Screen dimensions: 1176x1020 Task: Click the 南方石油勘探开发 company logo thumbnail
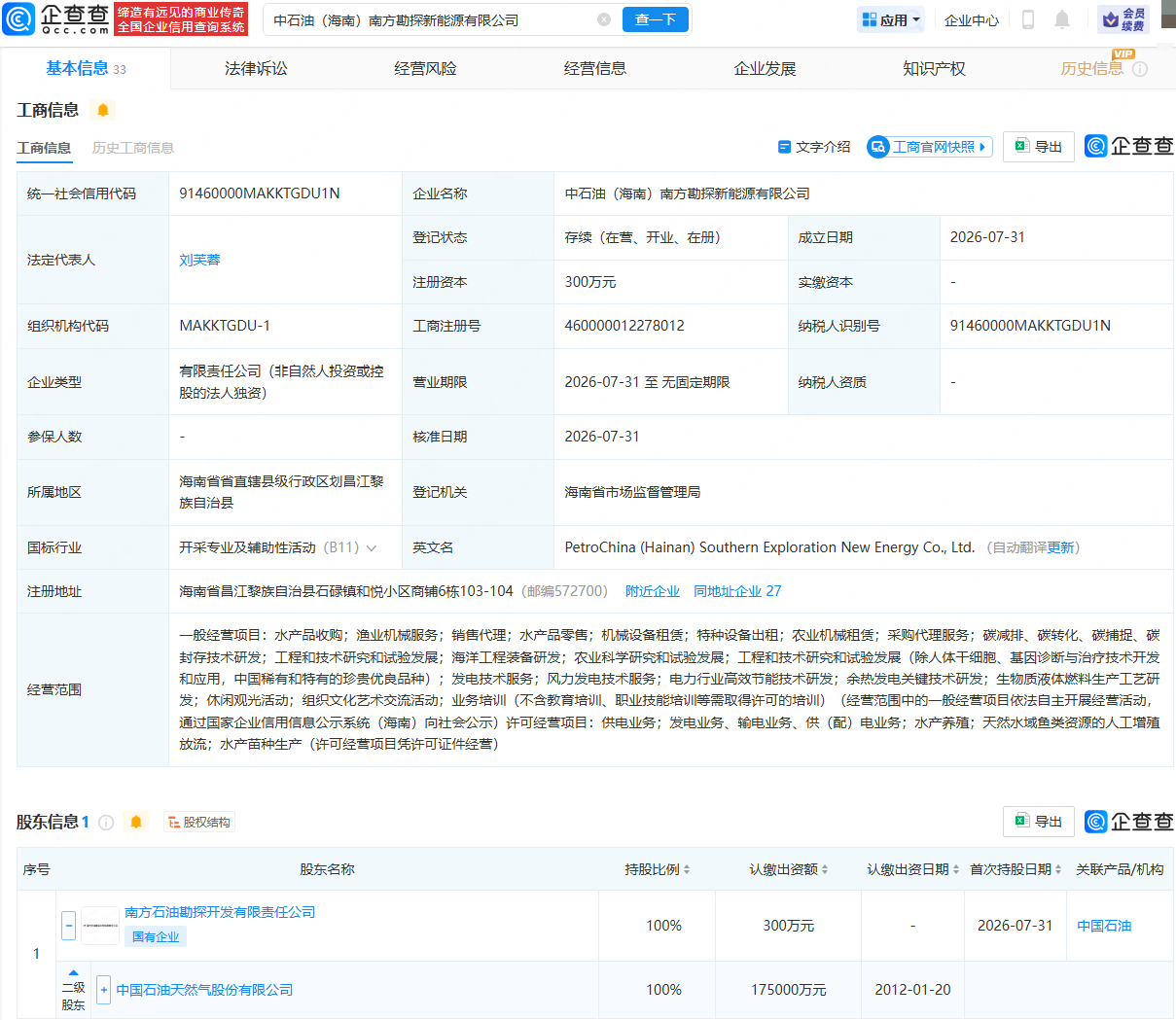pos(100,926)
